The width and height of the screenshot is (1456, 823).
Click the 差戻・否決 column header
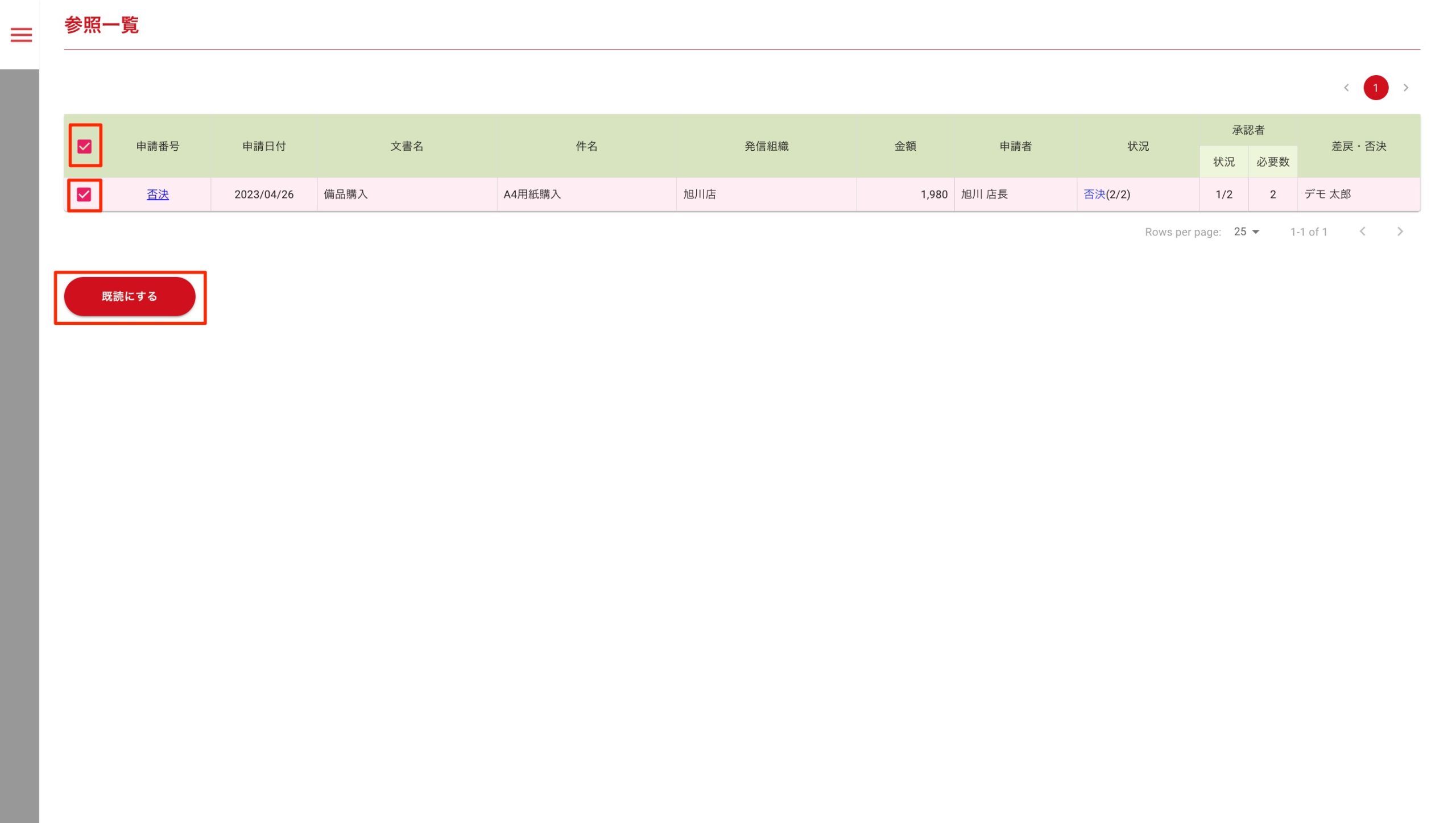(x=1359, y=146)
